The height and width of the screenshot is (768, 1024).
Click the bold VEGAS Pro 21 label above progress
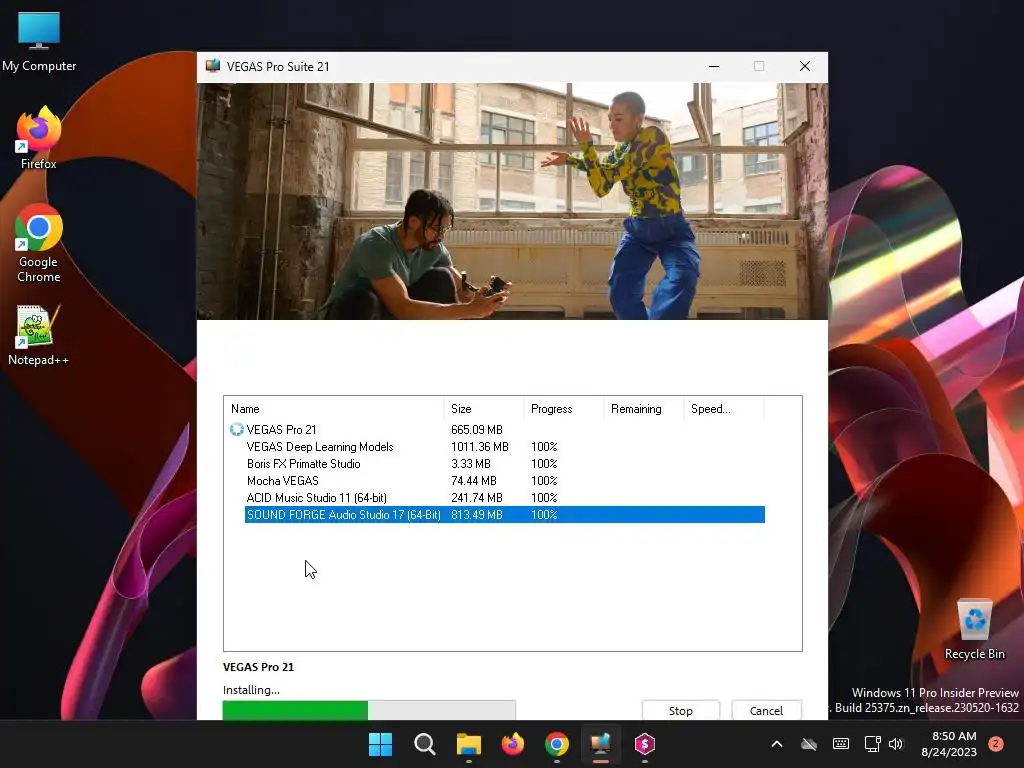click(x=259, y=667)
